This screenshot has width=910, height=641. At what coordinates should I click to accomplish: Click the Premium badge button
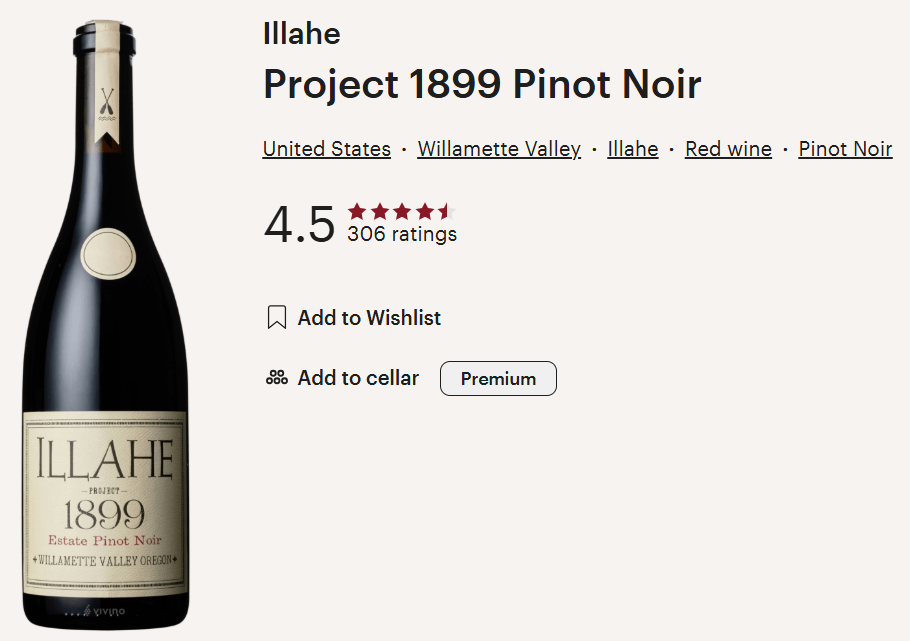tap(498, 379)
